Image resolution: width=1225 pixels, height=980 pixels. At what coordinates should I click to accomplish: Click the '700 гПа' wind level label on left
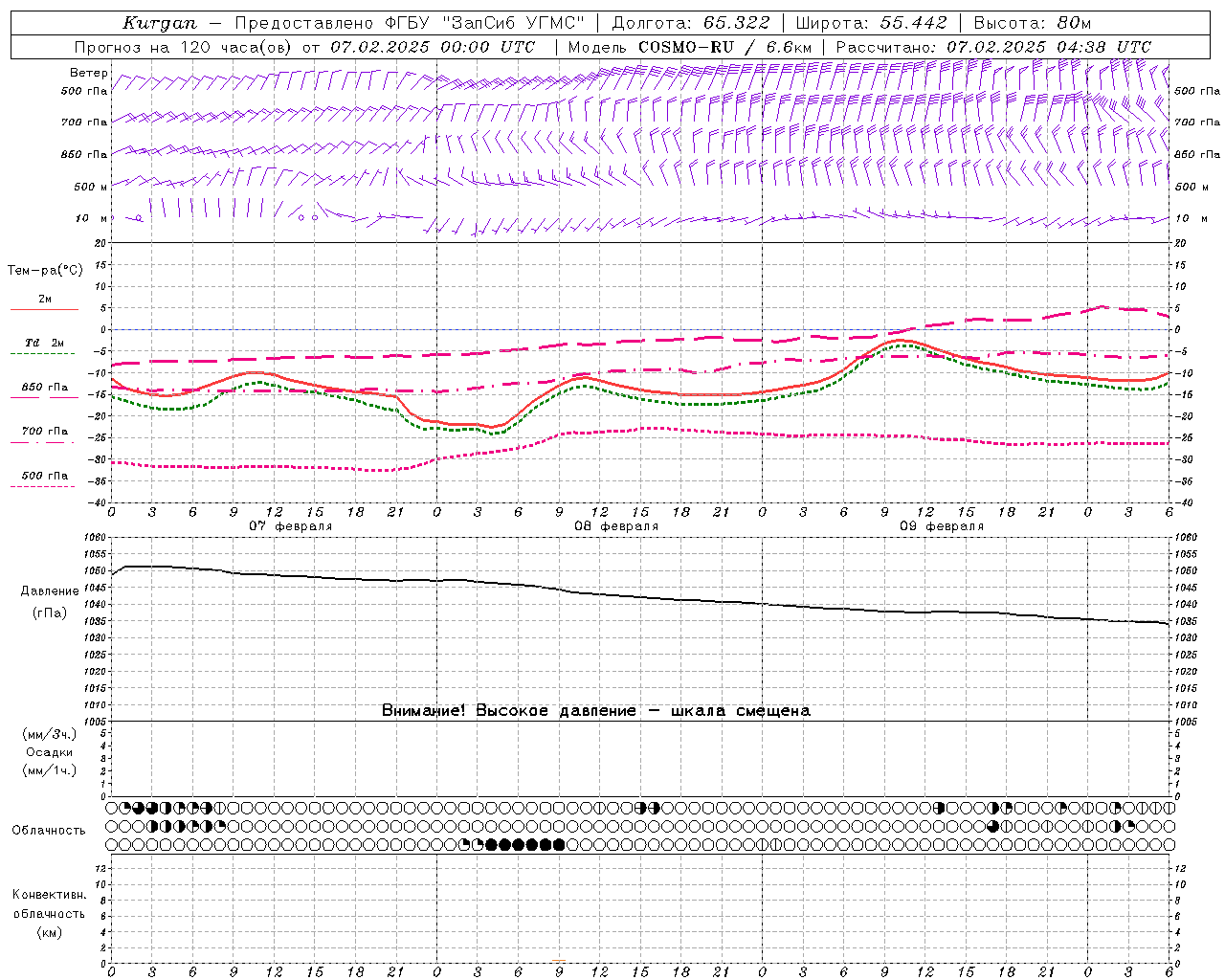[84, 122]
